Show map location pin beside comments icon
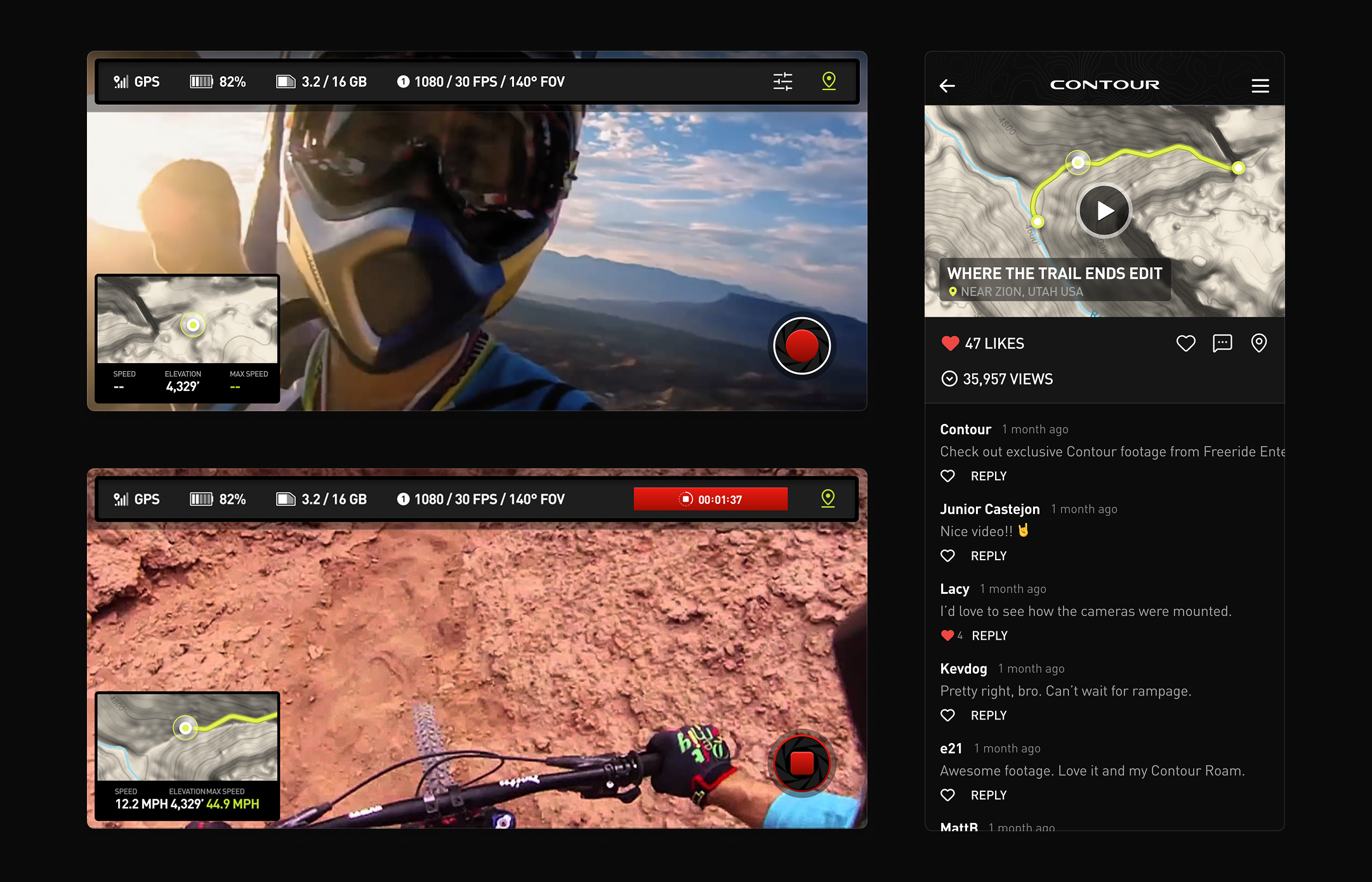The height and width of the screenshot is (882, 1372). click(x=1259, y=343)
